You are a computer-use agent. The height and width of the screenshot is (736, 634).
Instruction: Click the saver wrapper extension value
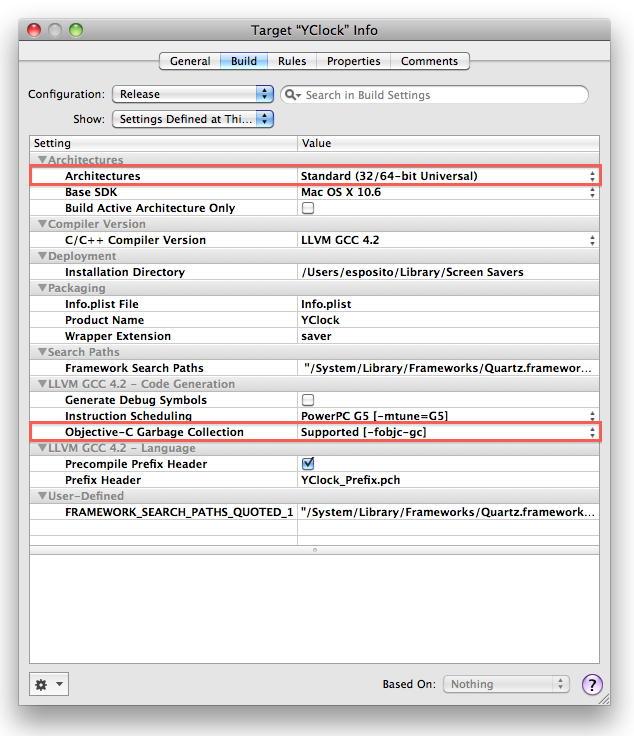tap(316, 336)
